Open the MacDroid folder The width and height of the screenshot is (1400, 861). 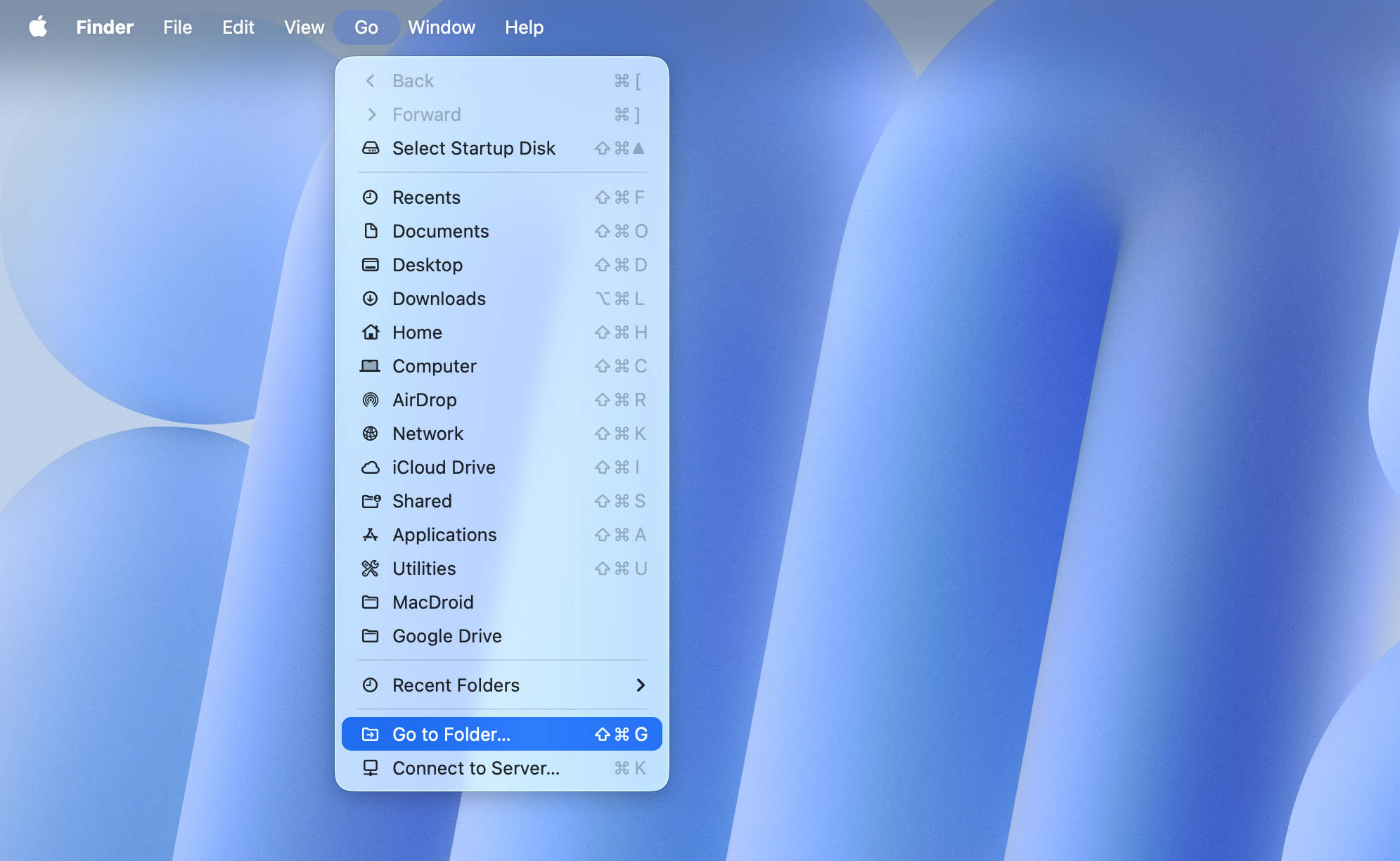[x=433, y=602]
